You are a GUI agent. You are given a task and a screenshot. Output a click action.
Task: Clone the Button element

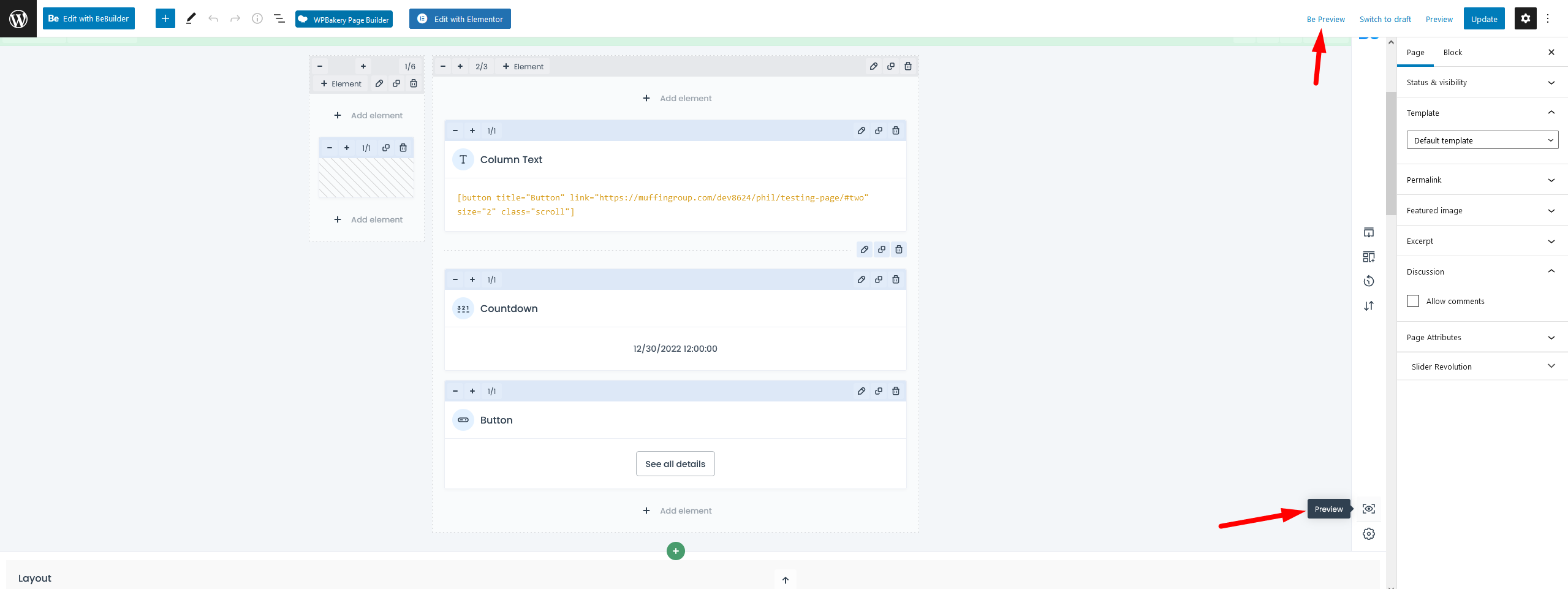click(x=879, y=391)
